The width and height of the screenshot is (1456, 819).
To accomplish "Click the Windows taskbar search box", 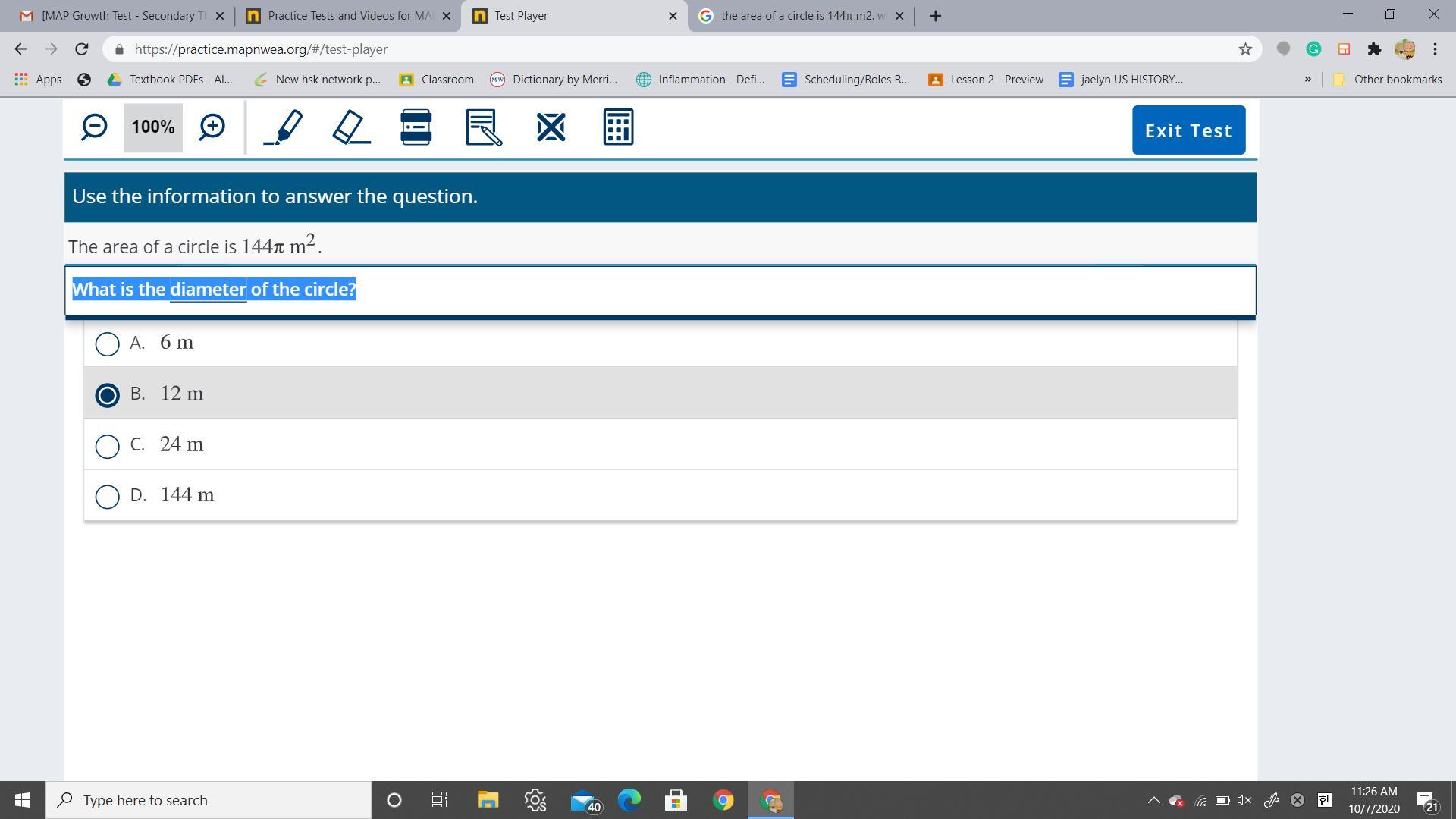I will coord(209,800).
